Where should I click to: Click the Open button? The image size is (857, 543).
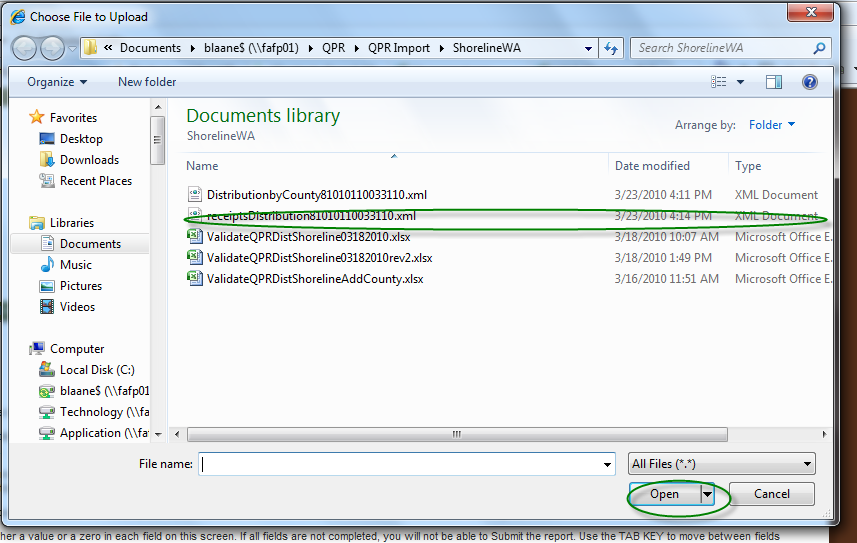(664, 494)
